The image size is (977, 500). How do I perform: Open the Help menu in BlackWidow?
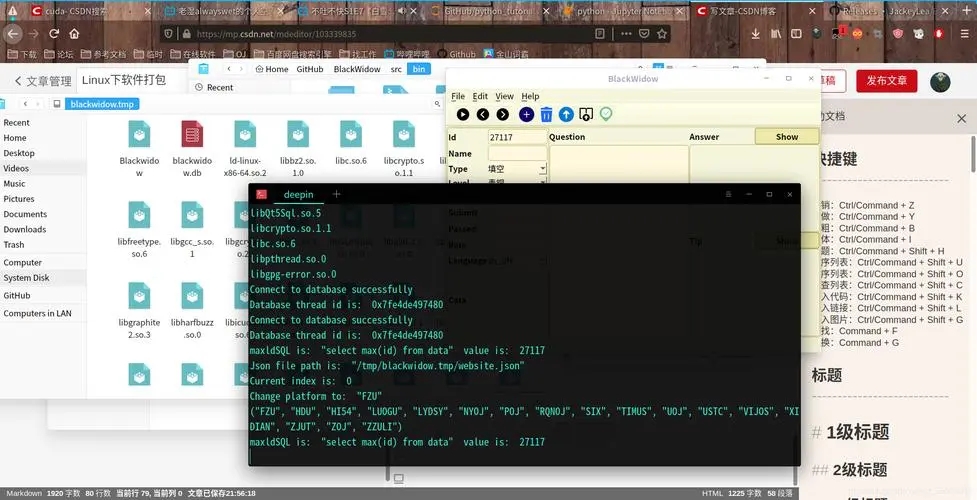pos(530,96)
